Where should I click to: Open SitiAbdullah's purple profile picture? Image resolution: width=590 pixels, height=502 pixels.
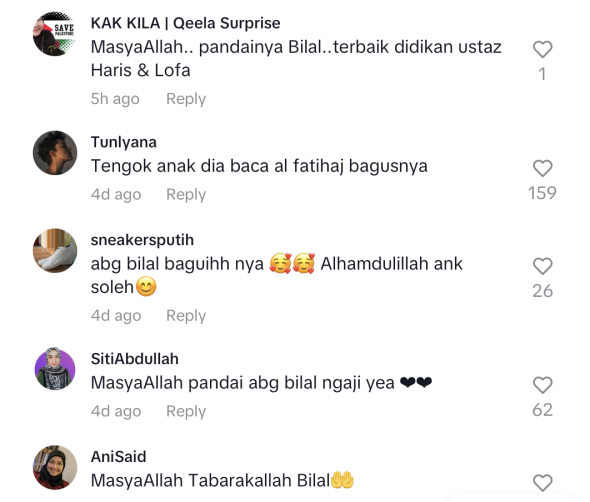[x=55, y=369]
